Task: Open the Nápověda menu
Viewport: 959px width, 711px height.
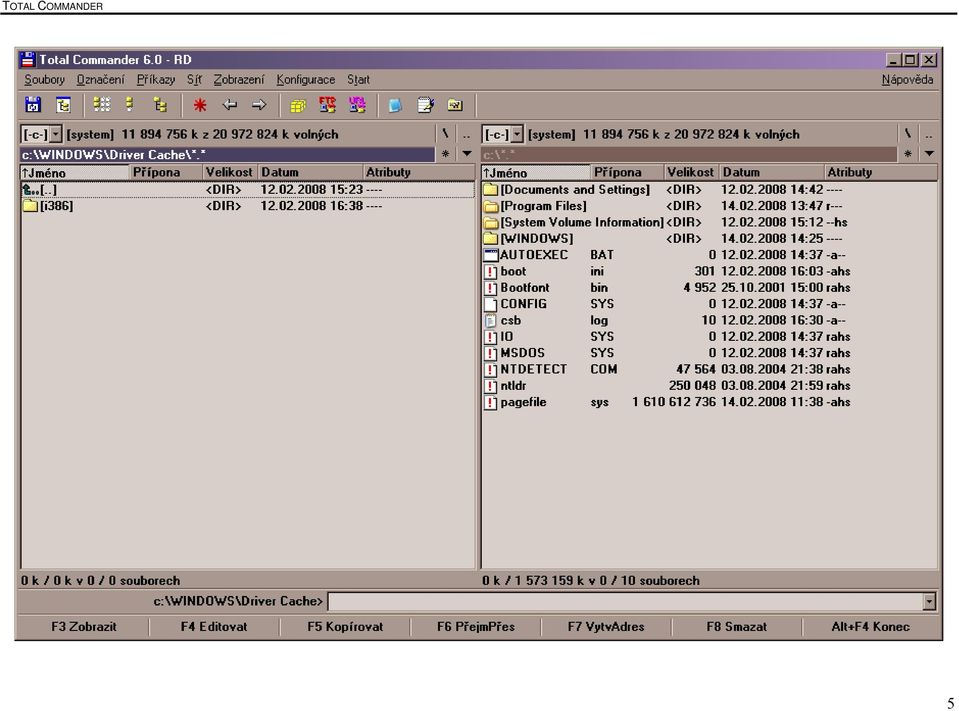Action: tap(907, 79)
